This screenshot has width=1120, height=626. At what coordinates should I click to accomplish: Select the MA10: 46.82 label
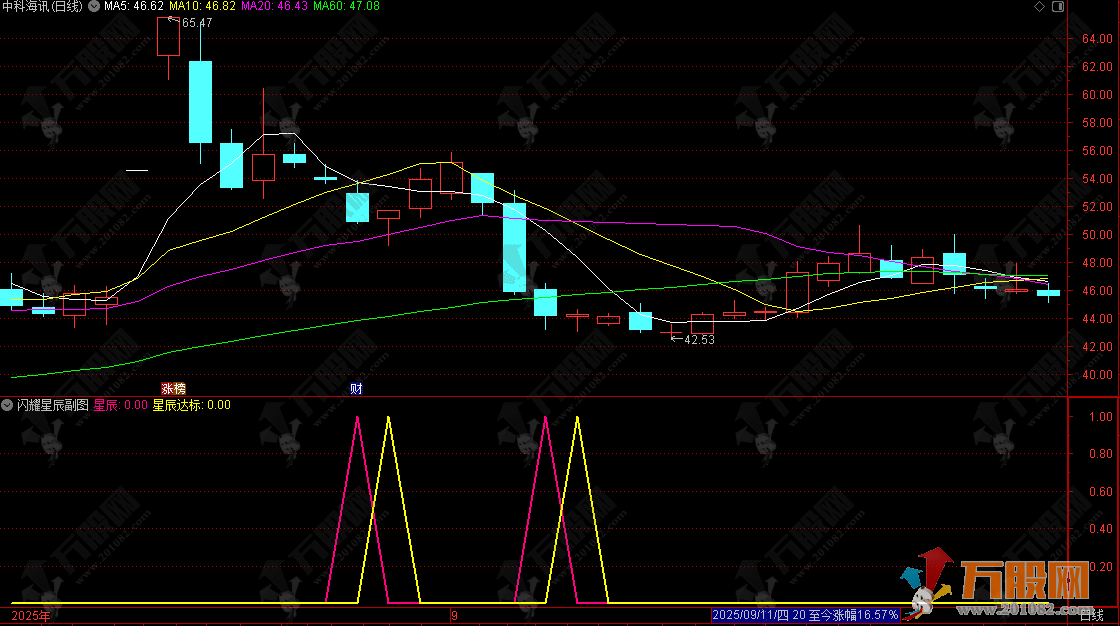point(202,6)
